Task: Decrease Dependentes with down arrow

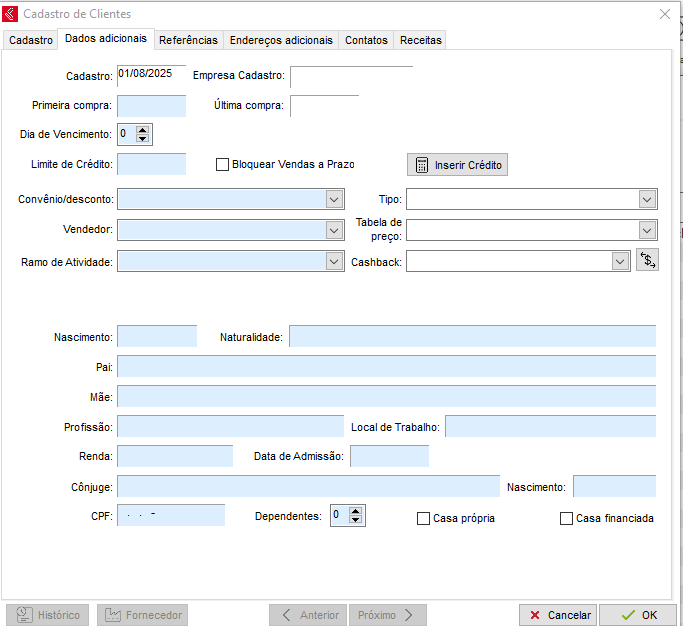Action: pyautogui.click(x=356, y=520)
